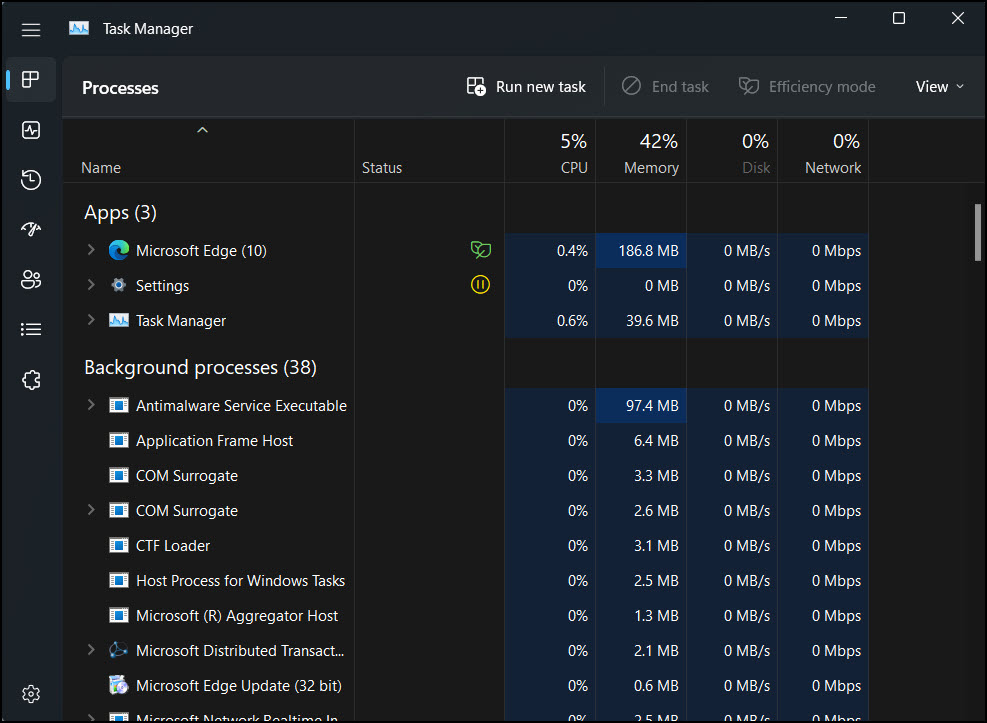
Task: Click the Task Manager icon in Apps list
Action: click(x=118, y=320)
